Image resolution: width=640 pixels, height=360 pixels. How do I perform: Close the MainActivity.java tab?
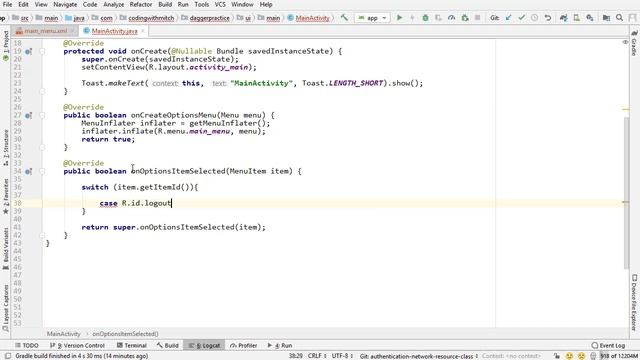[143, 31]
